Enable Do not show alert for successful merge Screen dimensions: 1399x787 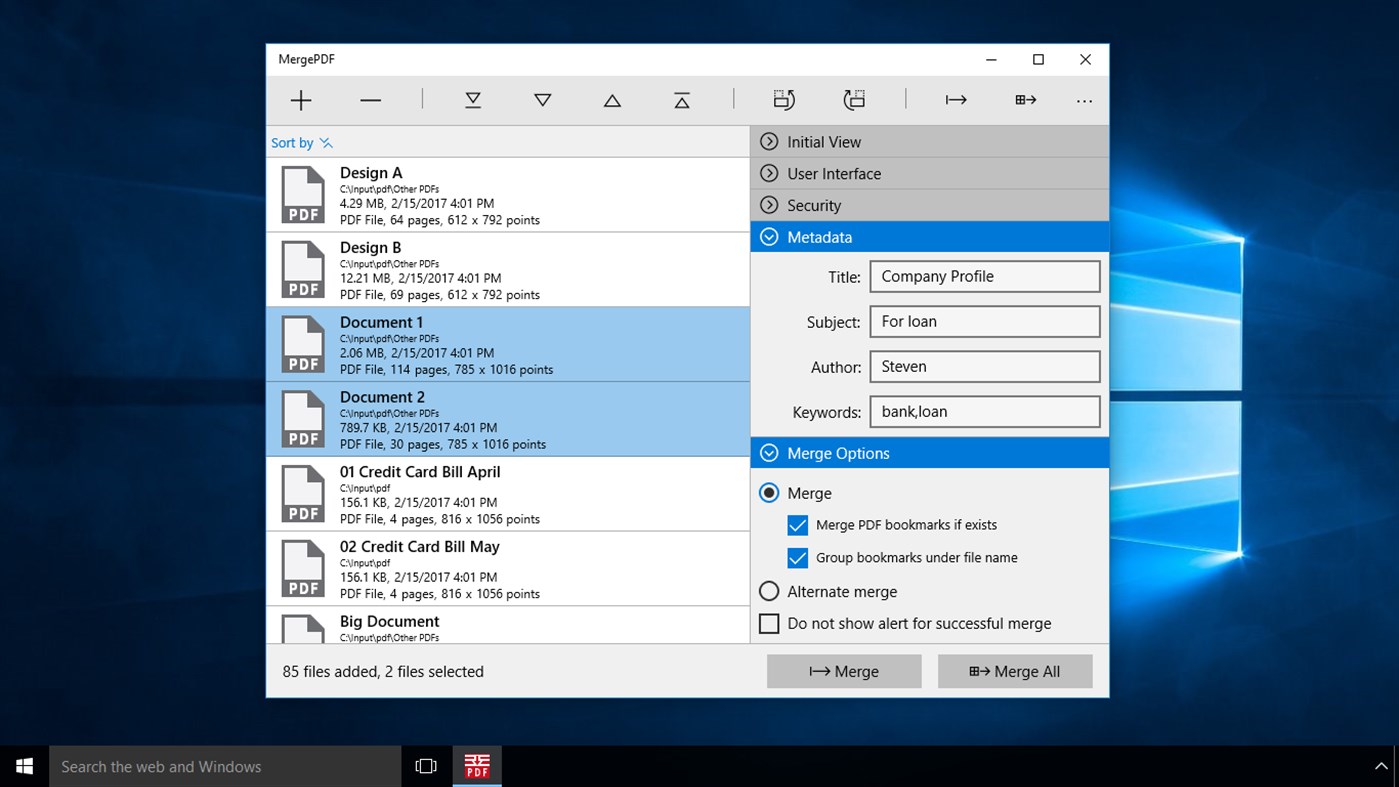[x=769, y=623]
